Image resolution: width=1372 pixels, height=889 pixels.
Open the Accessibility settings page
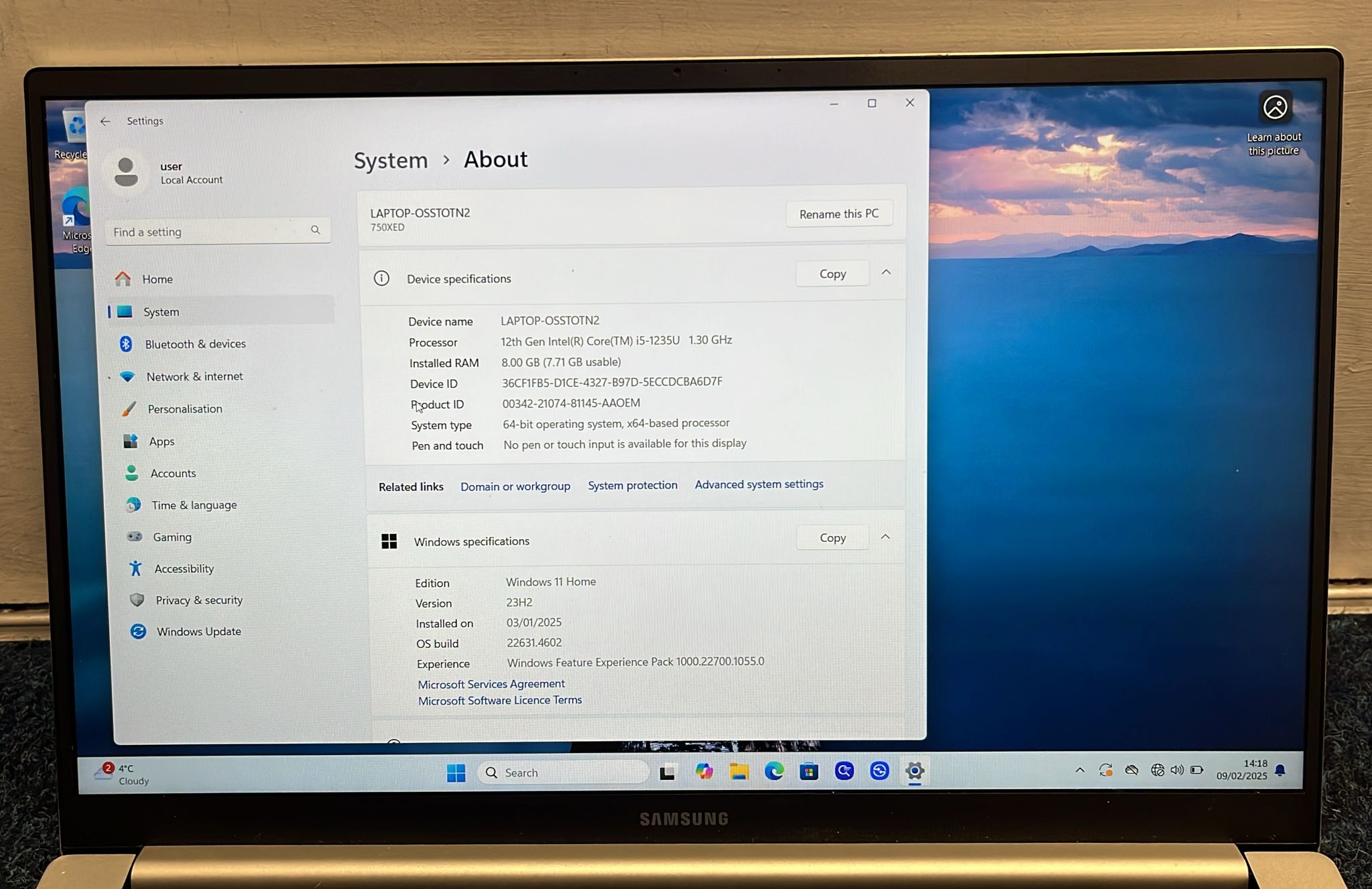184,568
